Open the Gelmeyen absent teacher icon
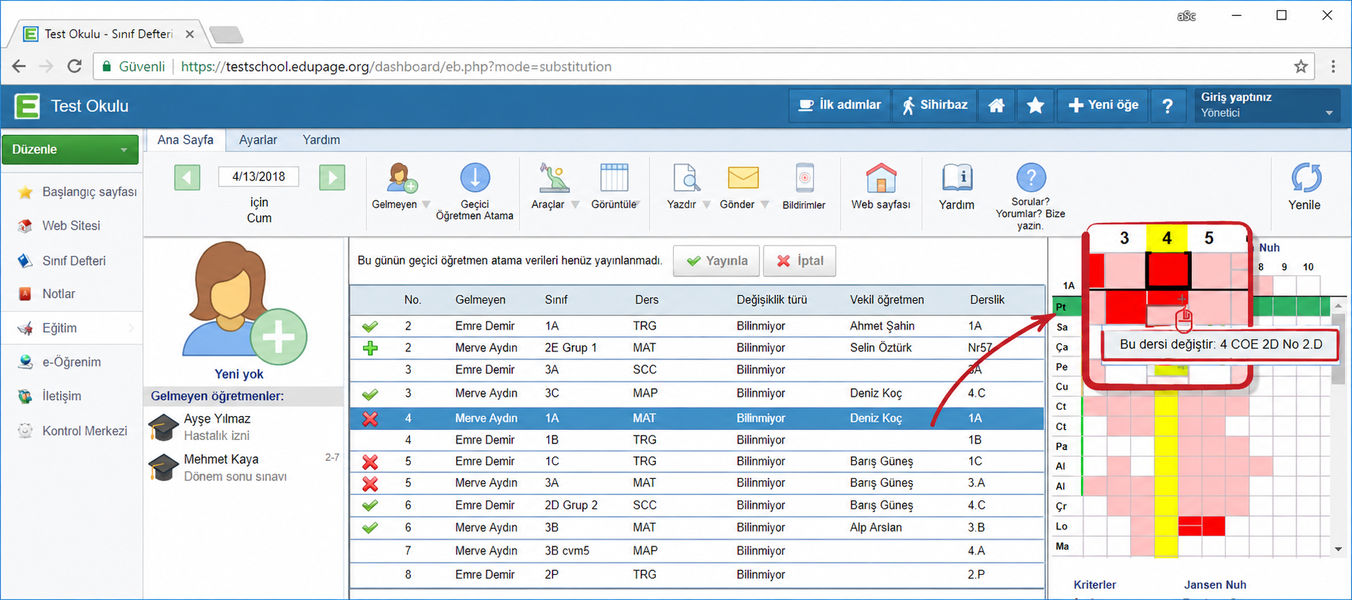1352x600 pixels. (x=401, y=178)
